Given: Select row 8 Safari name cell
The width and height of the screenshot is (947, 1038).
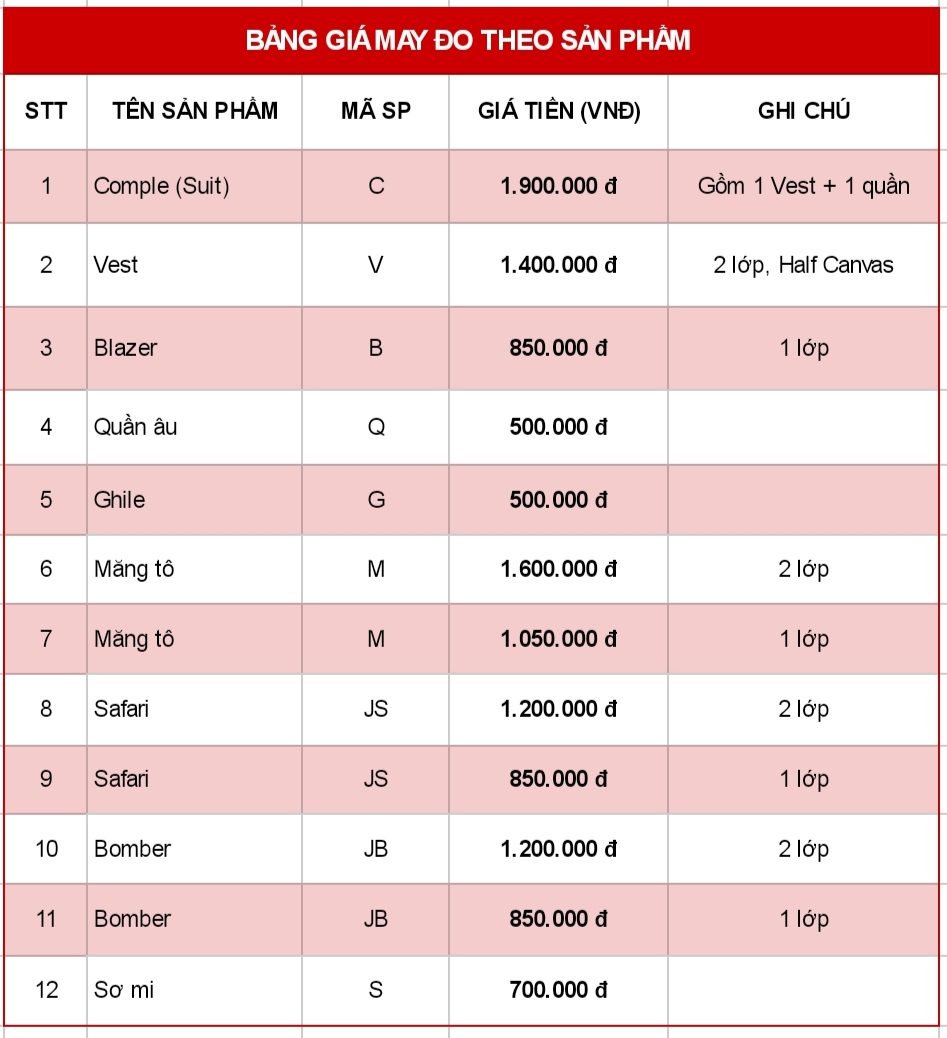Looking at the screenshot, I should tap(195, 710).
